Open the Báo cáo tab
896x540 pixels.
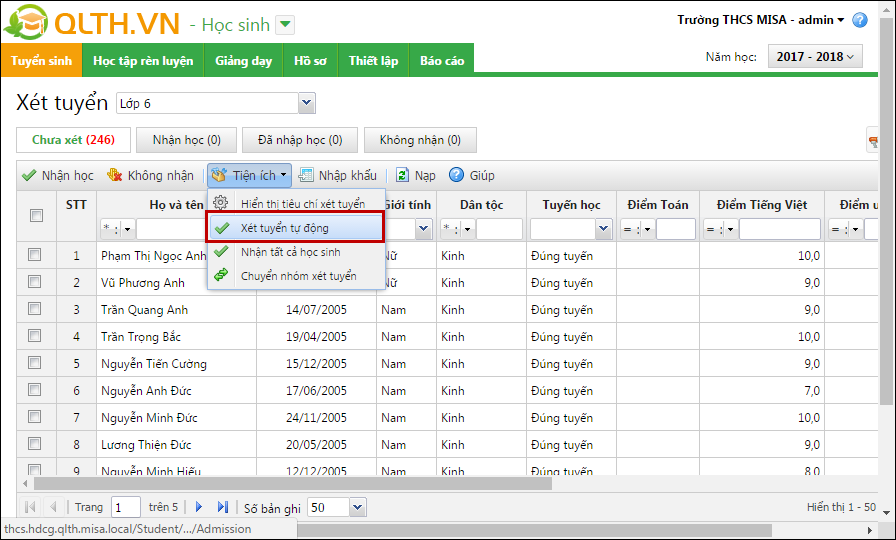point(442,60)
